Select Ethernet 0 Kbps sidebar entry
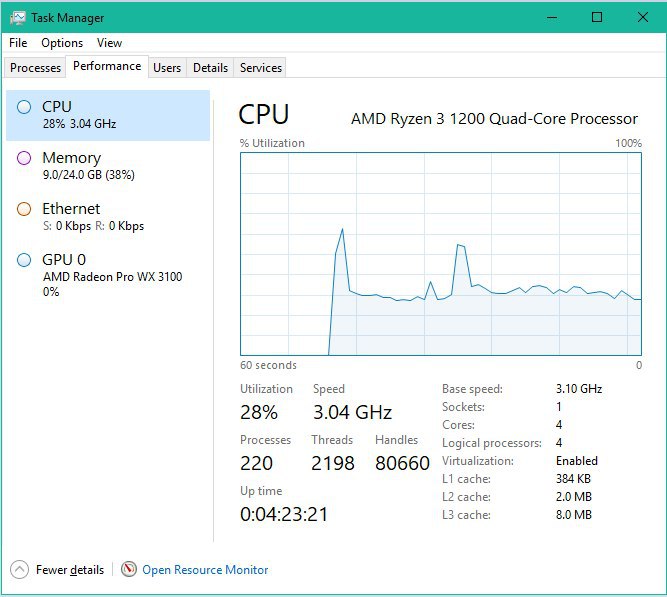This screenshot has width=667, height=597. click(108, 217)
